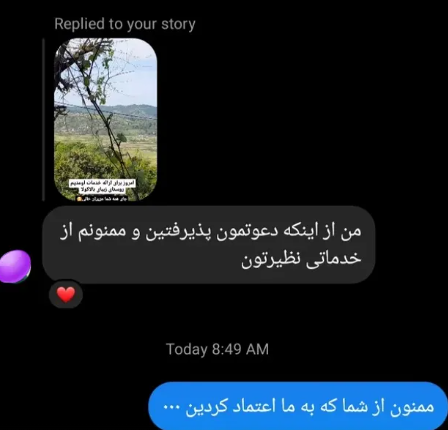Click the ellipsis dots in the blue message
Viewport: 448px width, 430px height.
pyautogui.click(x=171, y=407)
